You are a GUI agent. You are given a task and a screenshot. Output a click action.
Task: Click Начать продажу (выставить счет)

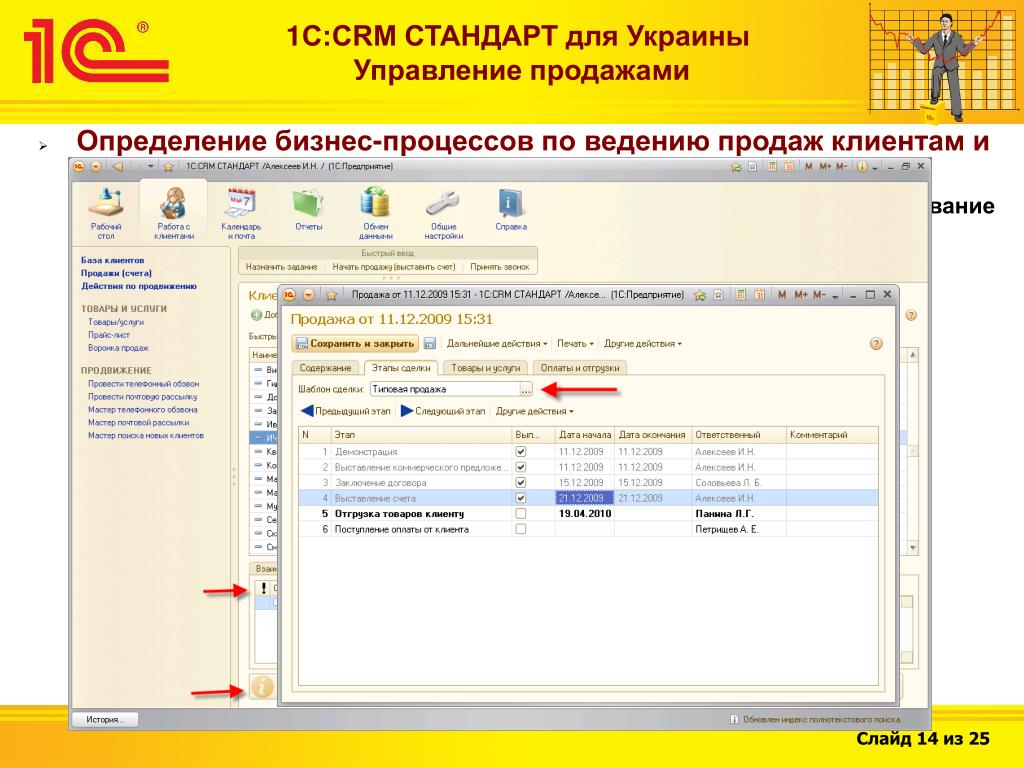pyautogui.click(x=394, y=266)
